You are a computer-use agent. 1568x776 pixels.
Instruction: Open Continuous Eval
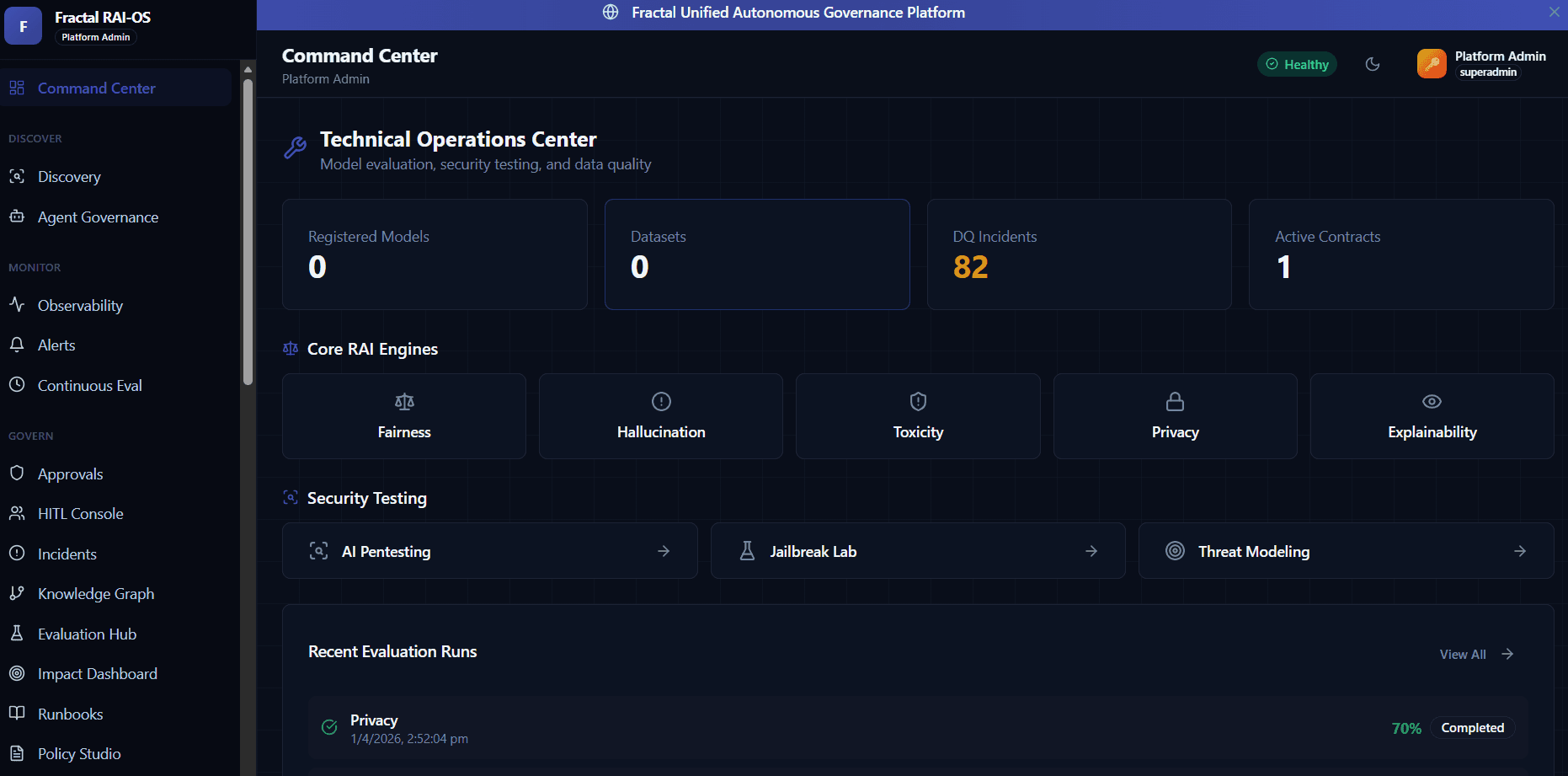coord(115,385)
